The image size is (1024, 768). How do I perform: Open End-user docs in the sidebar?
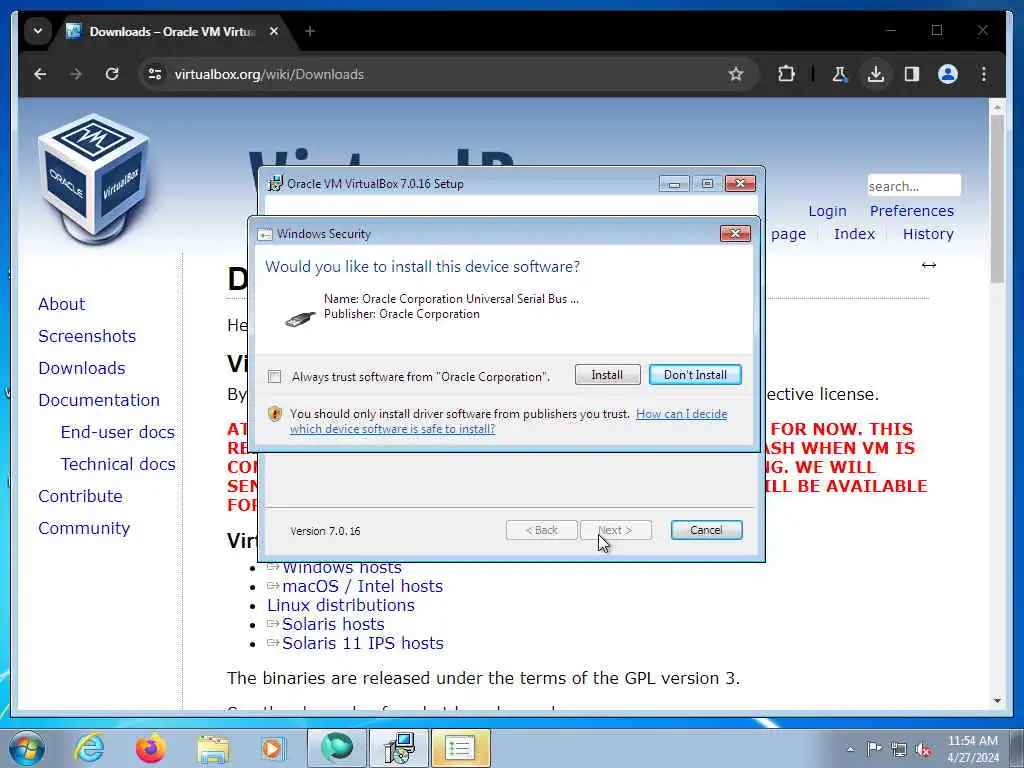118,432
